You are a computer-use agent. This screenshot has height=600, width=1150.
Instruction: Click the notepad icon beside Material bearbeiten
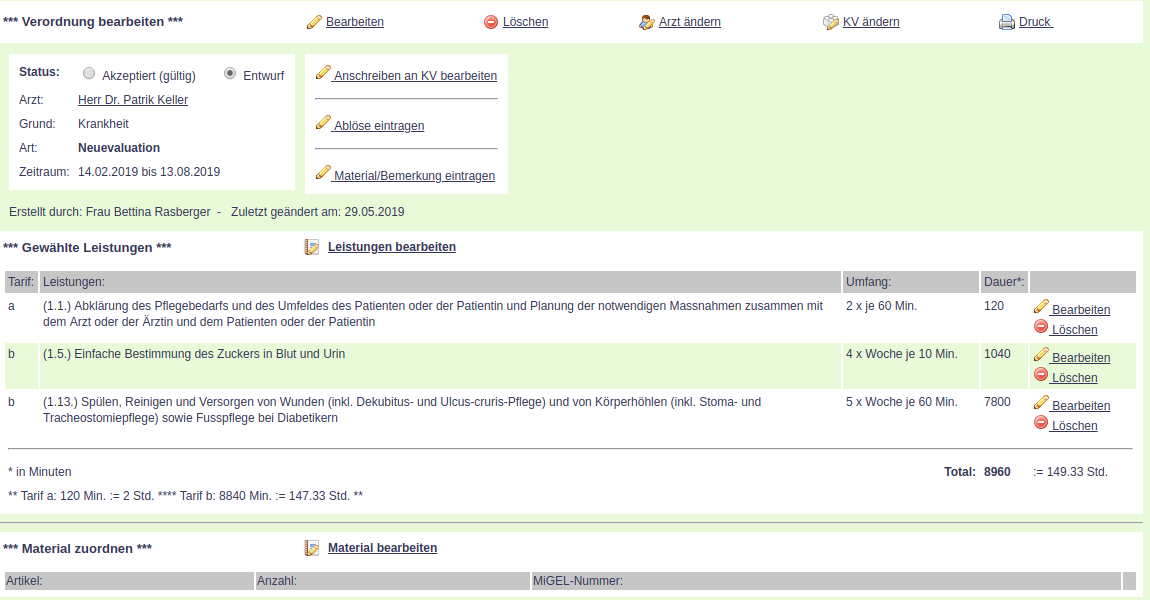[312, 548]
